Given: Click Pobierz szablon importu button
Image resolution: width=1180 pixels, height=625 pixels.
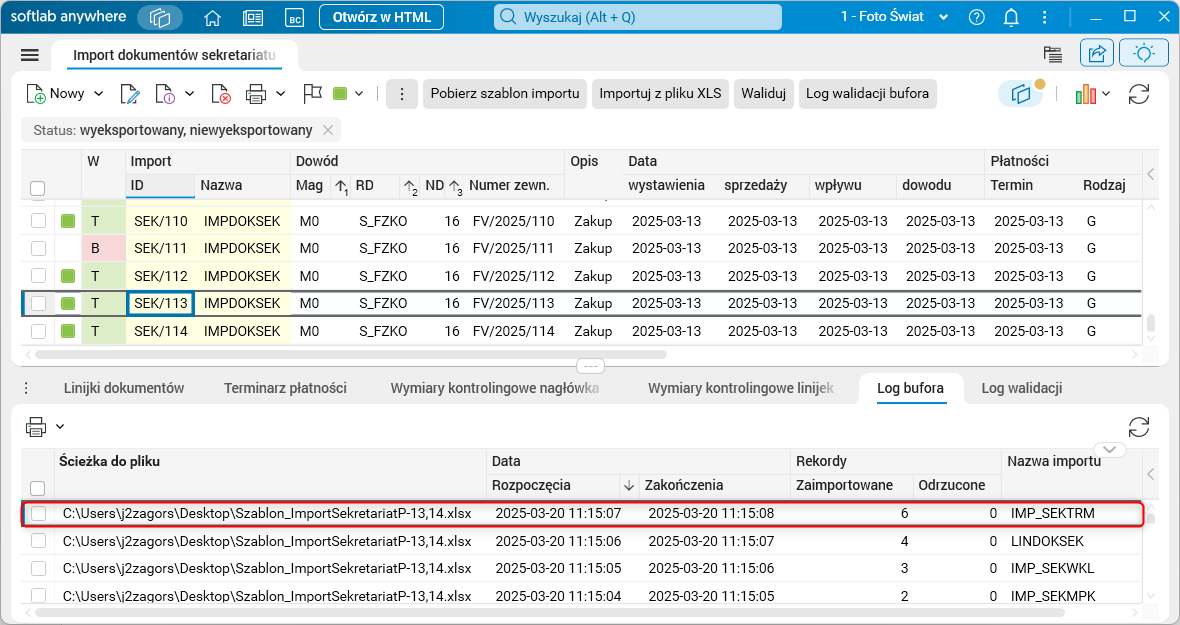Looking at the screenshot, I should click(x=505, y=94).
